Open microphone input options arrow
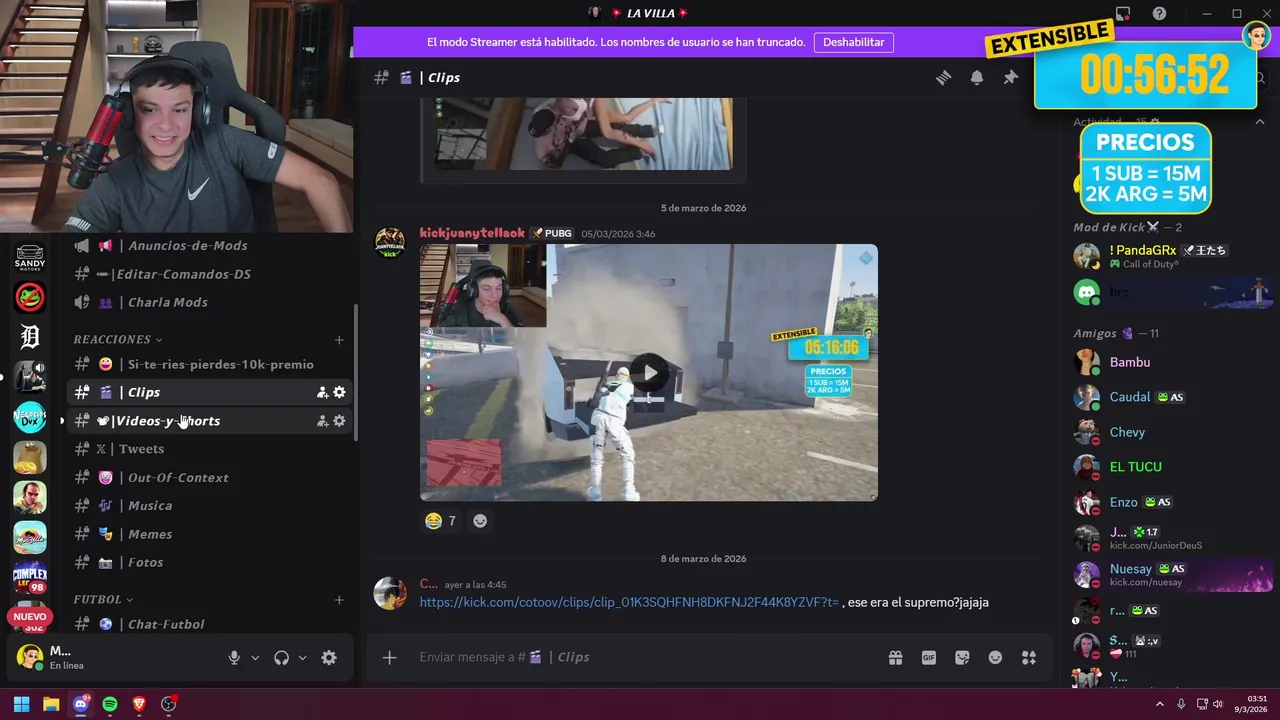 pyautogui.click(x=255, y=657)
